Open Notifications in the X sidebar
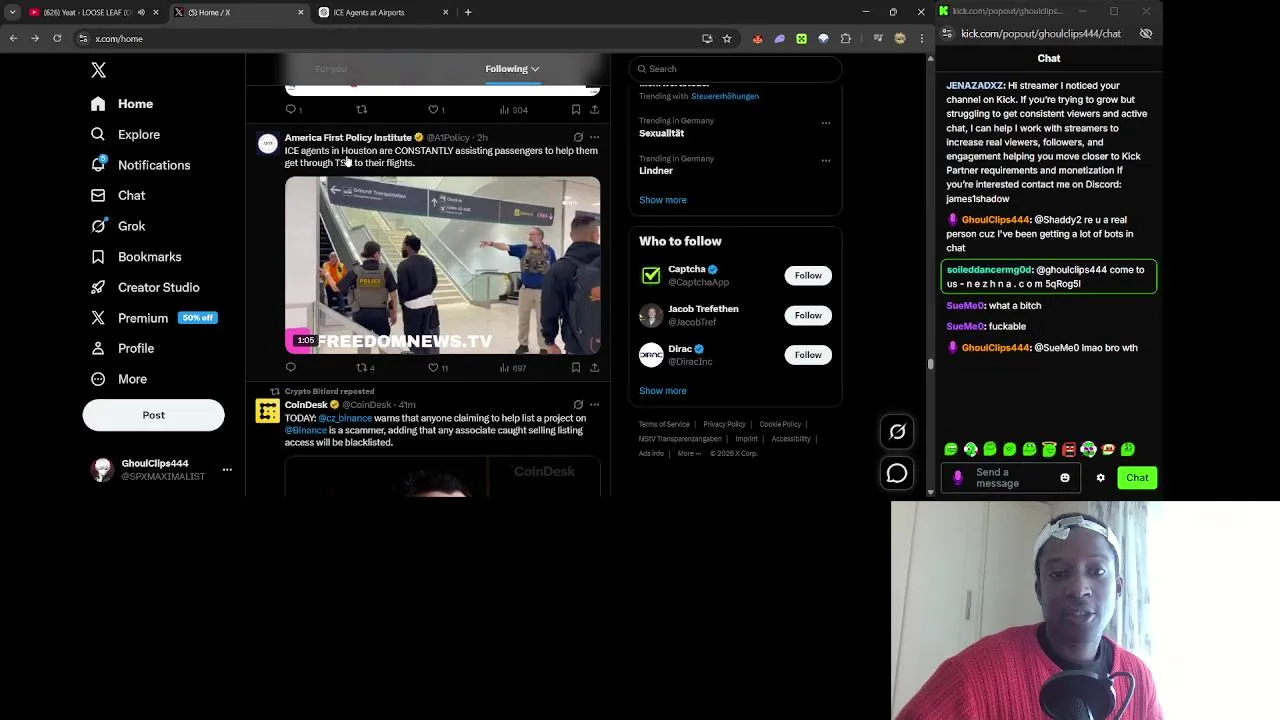 (x=140, y=165)
